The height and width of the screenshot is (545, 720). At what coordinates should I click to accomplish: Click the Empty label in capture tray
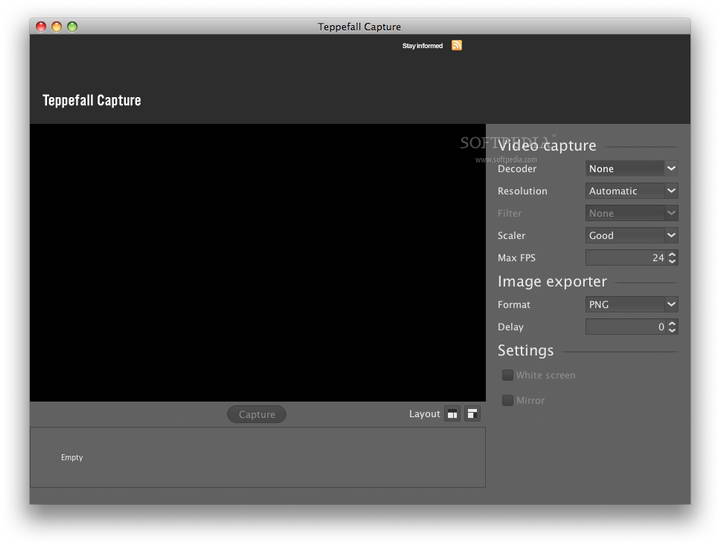pos(72,457)
